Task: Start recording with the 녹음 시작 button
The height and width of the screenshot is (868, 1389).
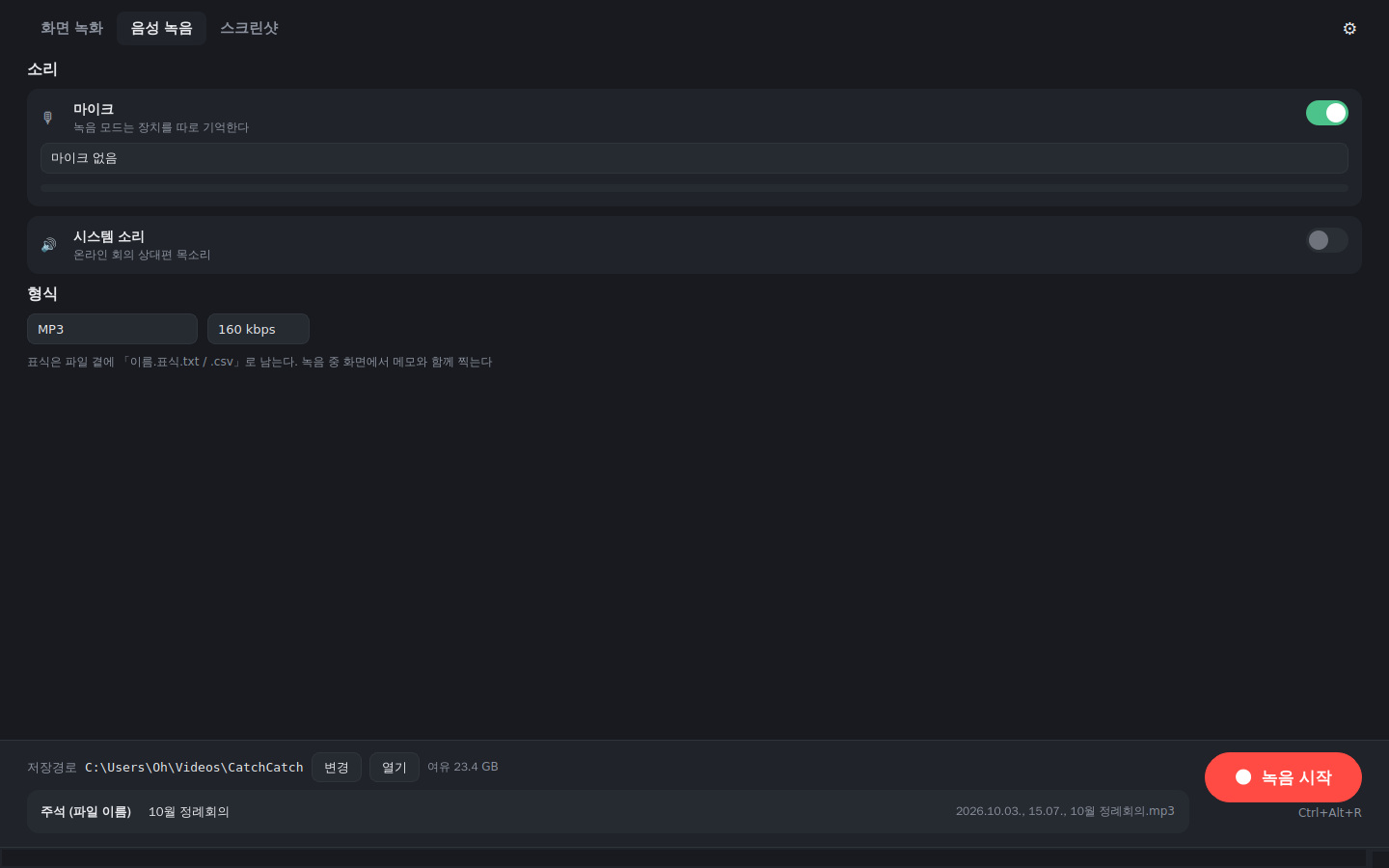Action: (1283, 777)
